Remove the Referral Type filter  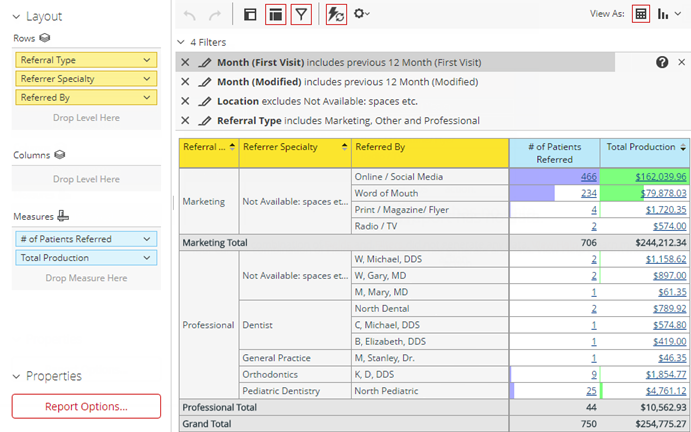185,121
